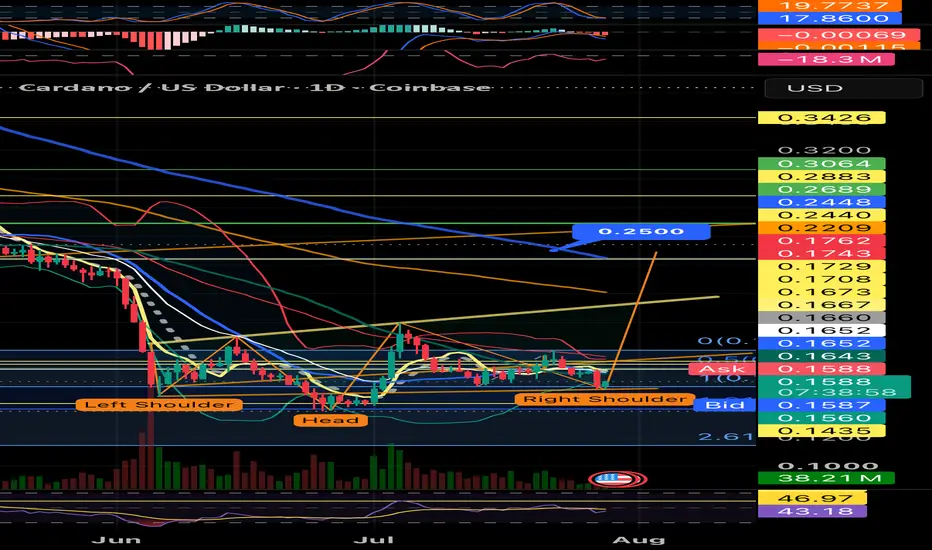
Task: Select the blue 17.8600 indicator value
Action: pos(830,18)
